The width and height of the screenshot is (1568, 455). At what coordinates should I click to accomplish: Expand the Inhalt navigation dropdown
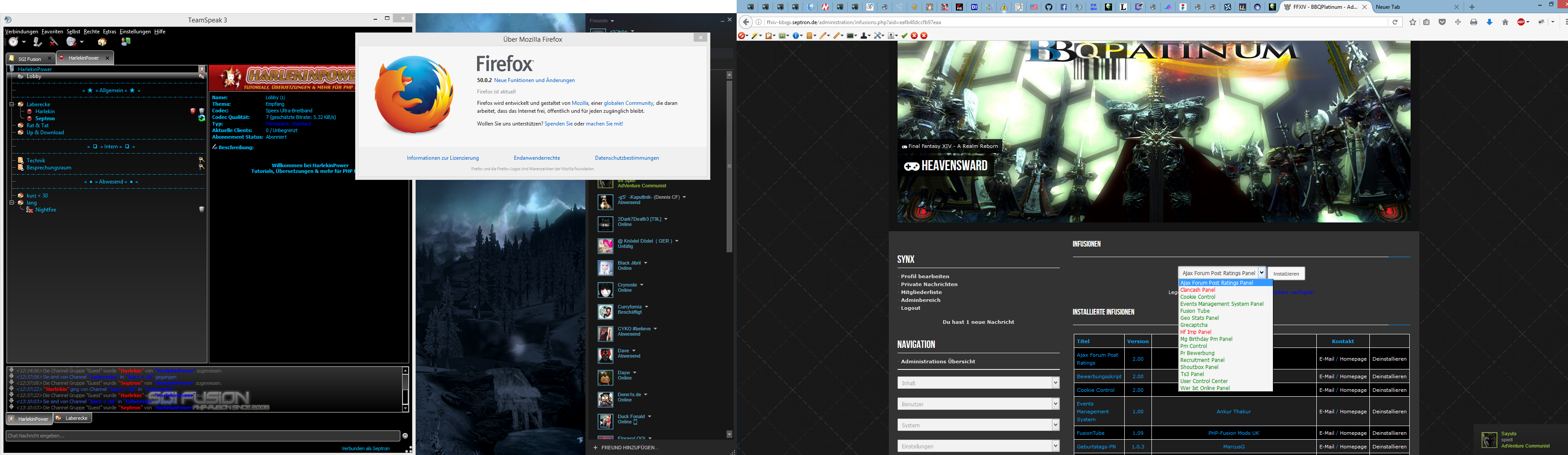(x=1055, y=383)
